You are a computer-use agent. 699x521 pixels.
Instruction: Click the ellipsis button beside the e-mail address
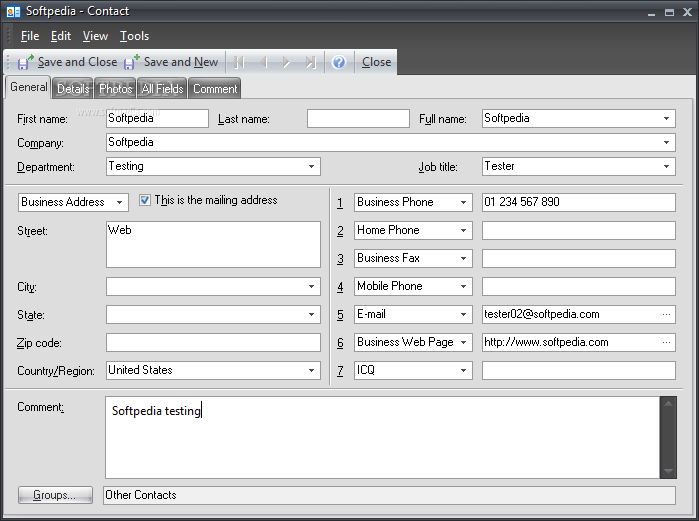click(666, 314)
